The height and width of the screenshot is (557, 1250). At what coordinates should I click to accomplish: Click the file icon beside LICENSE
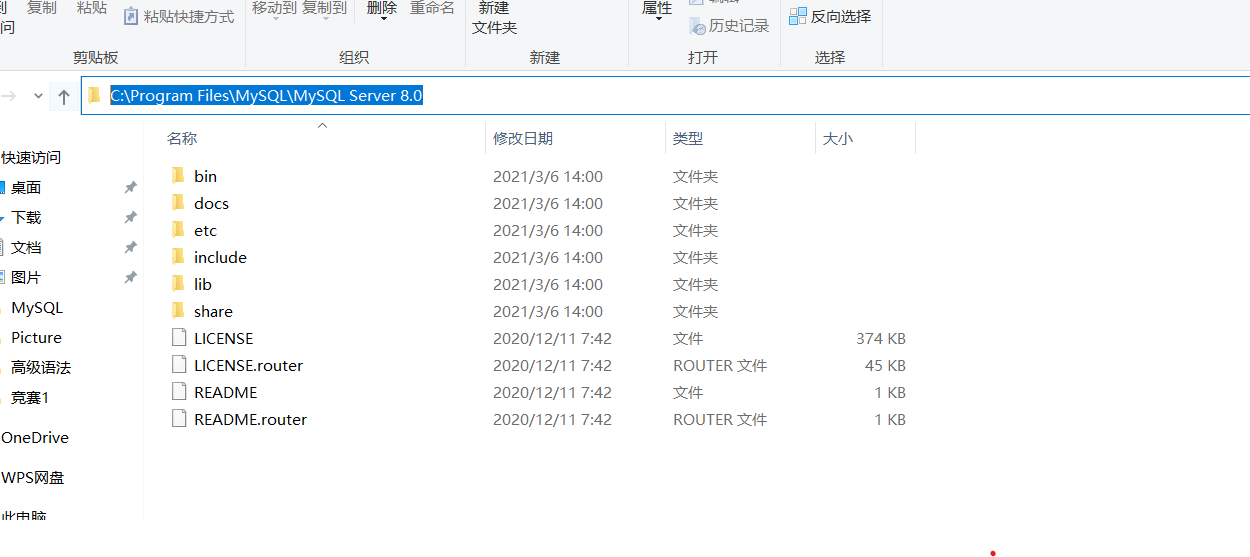pos(179,338)
